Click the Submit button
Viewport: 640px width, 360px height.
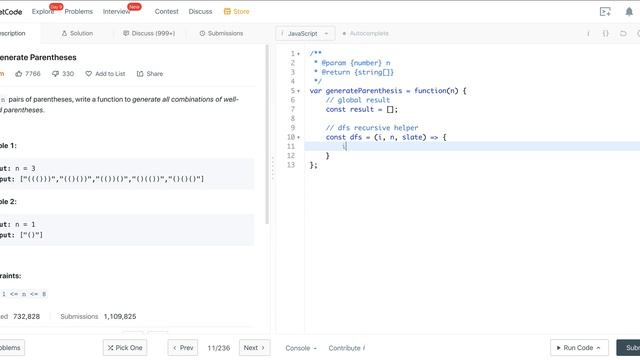pos(628,348)
